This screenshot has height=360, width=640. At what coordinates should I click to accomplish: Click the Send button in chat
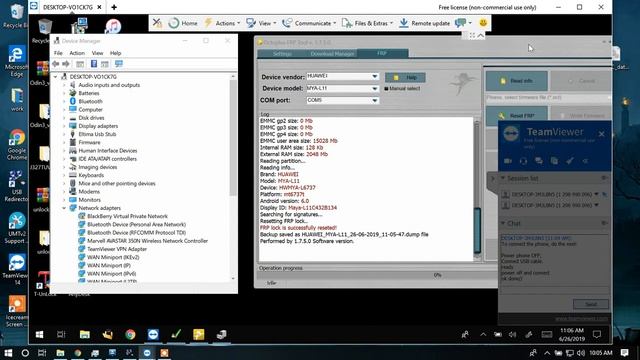point(591,304)
